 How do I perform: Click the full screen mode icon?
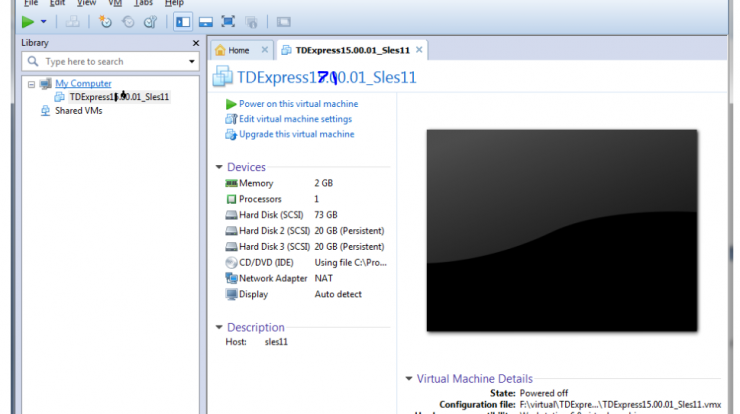[x=228, y=22]
